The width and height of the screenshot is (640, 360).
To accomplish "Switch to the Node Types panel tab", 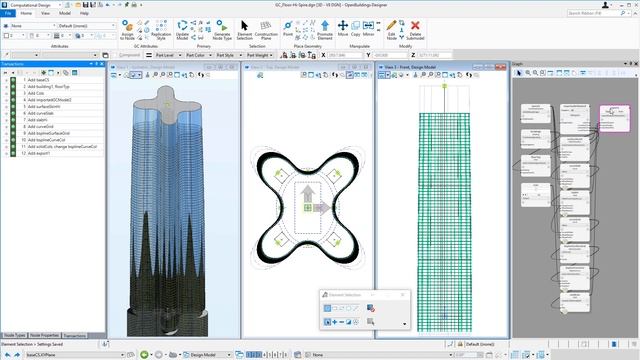I will click(x=15, y=335).
